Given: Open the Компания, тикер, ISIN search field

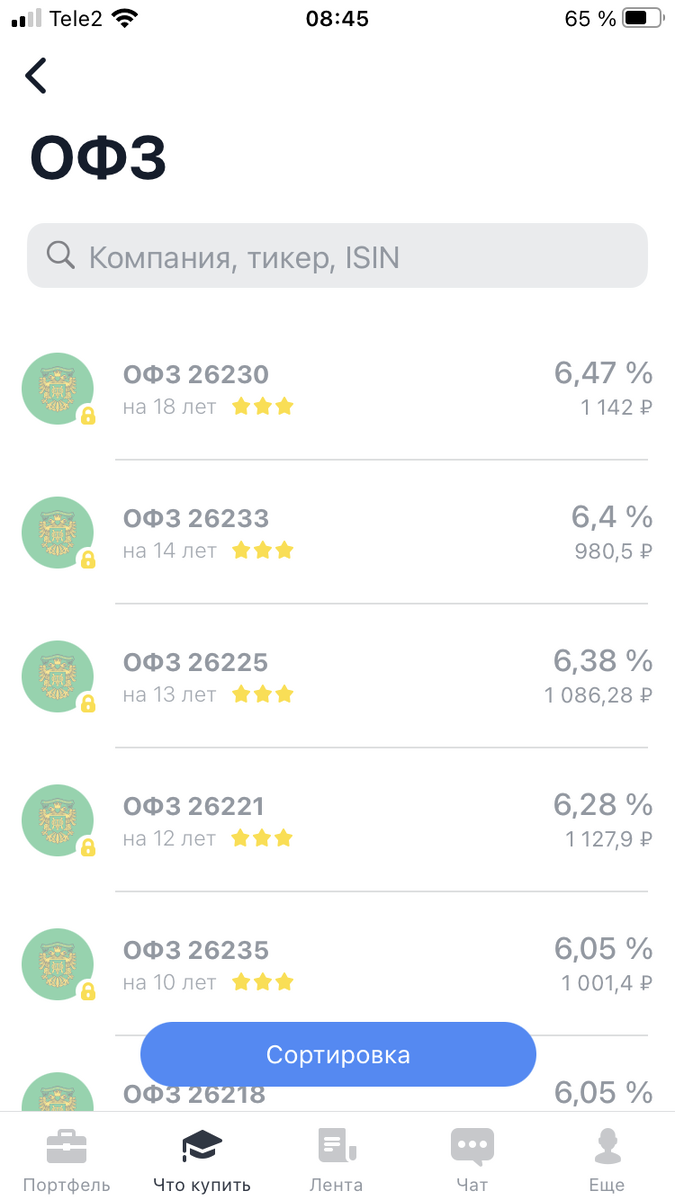Looking at the screenshot, I should tap(337, 255).
